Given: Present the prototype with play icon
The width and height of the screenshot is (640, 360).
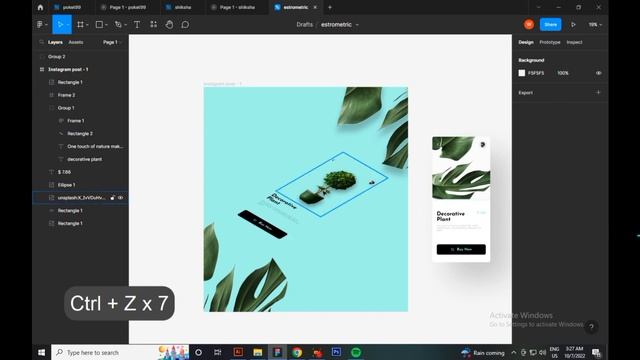Looking at the screenshot, I should [x=573, y=24].
